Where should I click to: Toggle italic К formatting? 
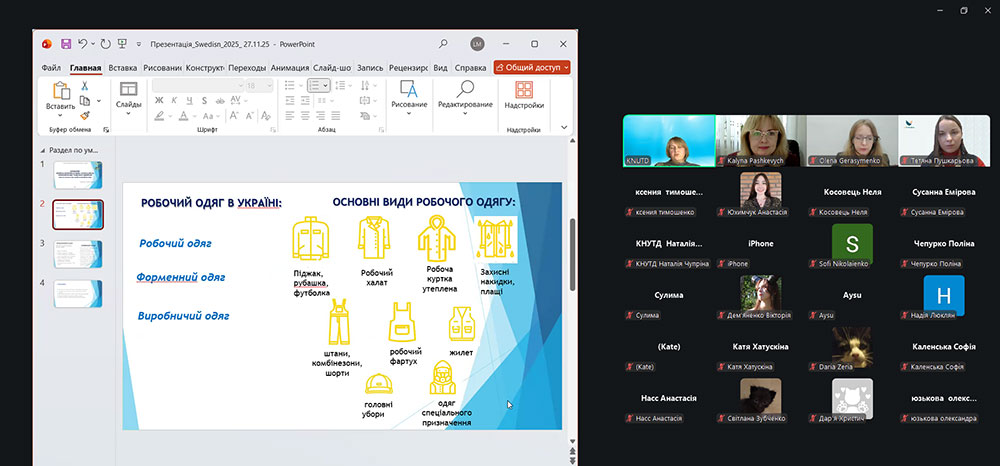173,100
